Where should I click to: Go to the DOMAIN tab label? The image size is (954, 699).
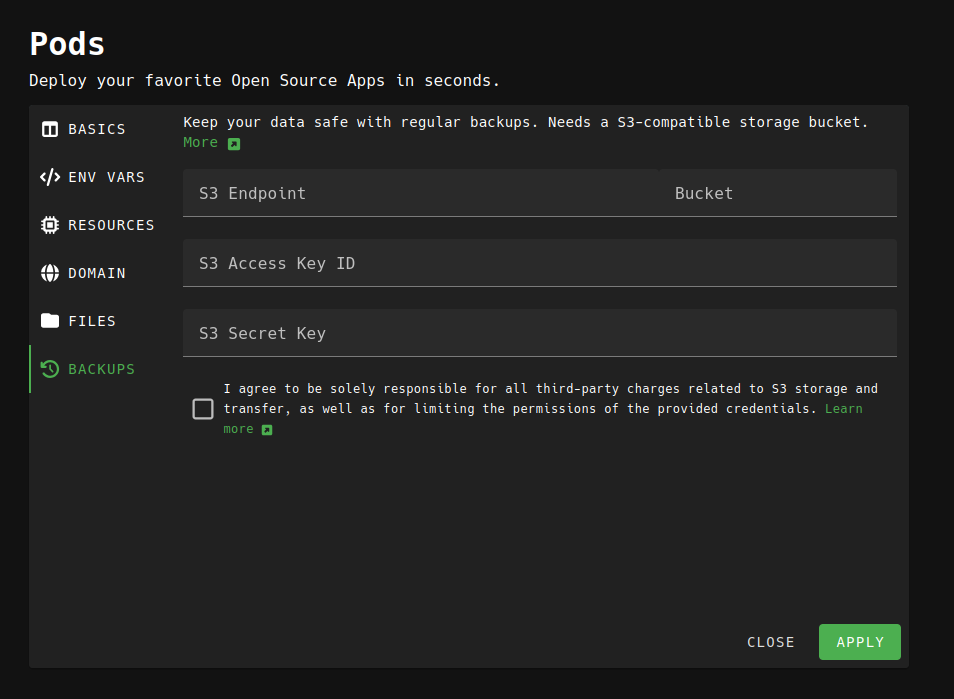pos(97,273)
